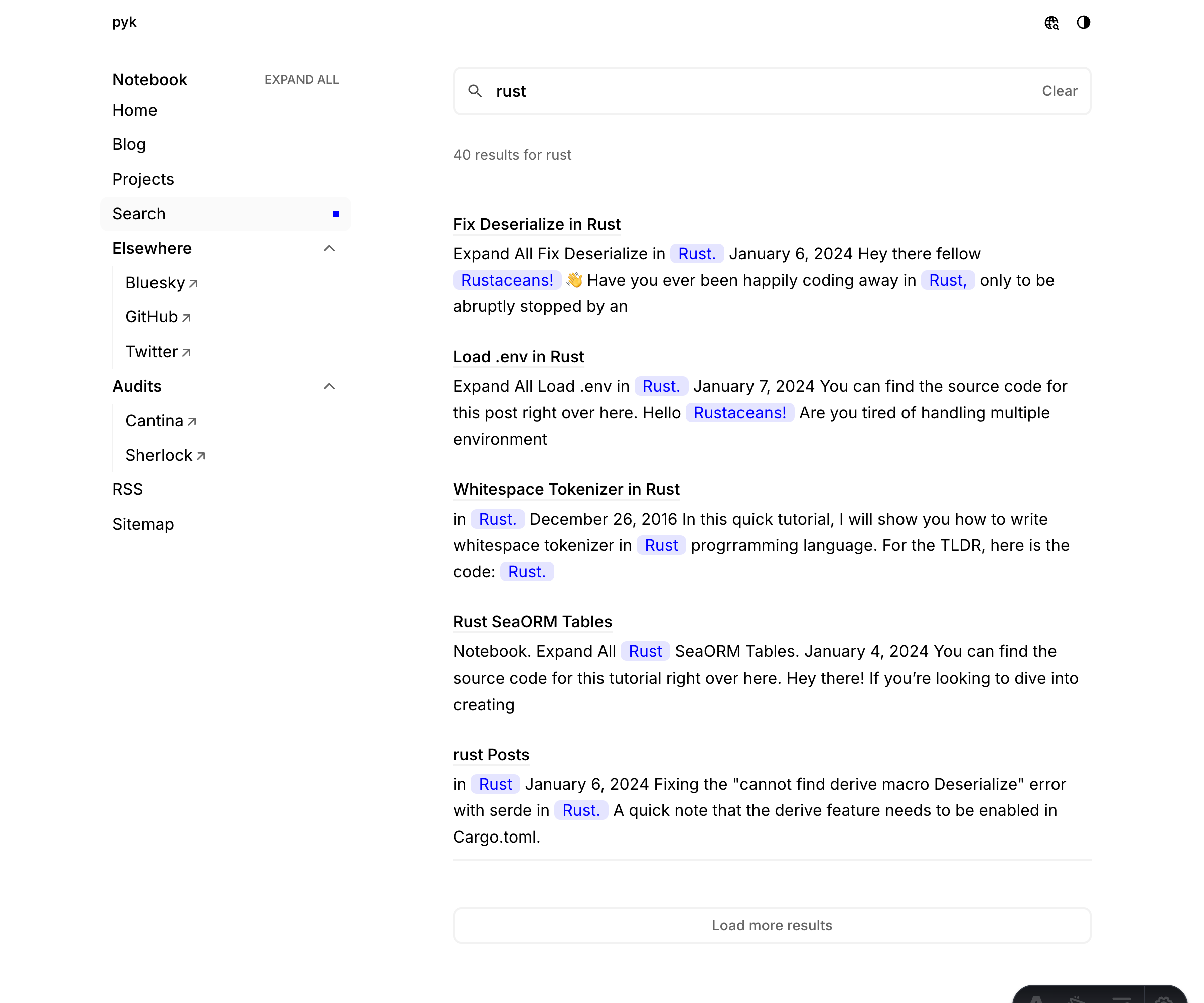Load more search results
This screenshot has height=1003, width=1204.
[772, 925]
